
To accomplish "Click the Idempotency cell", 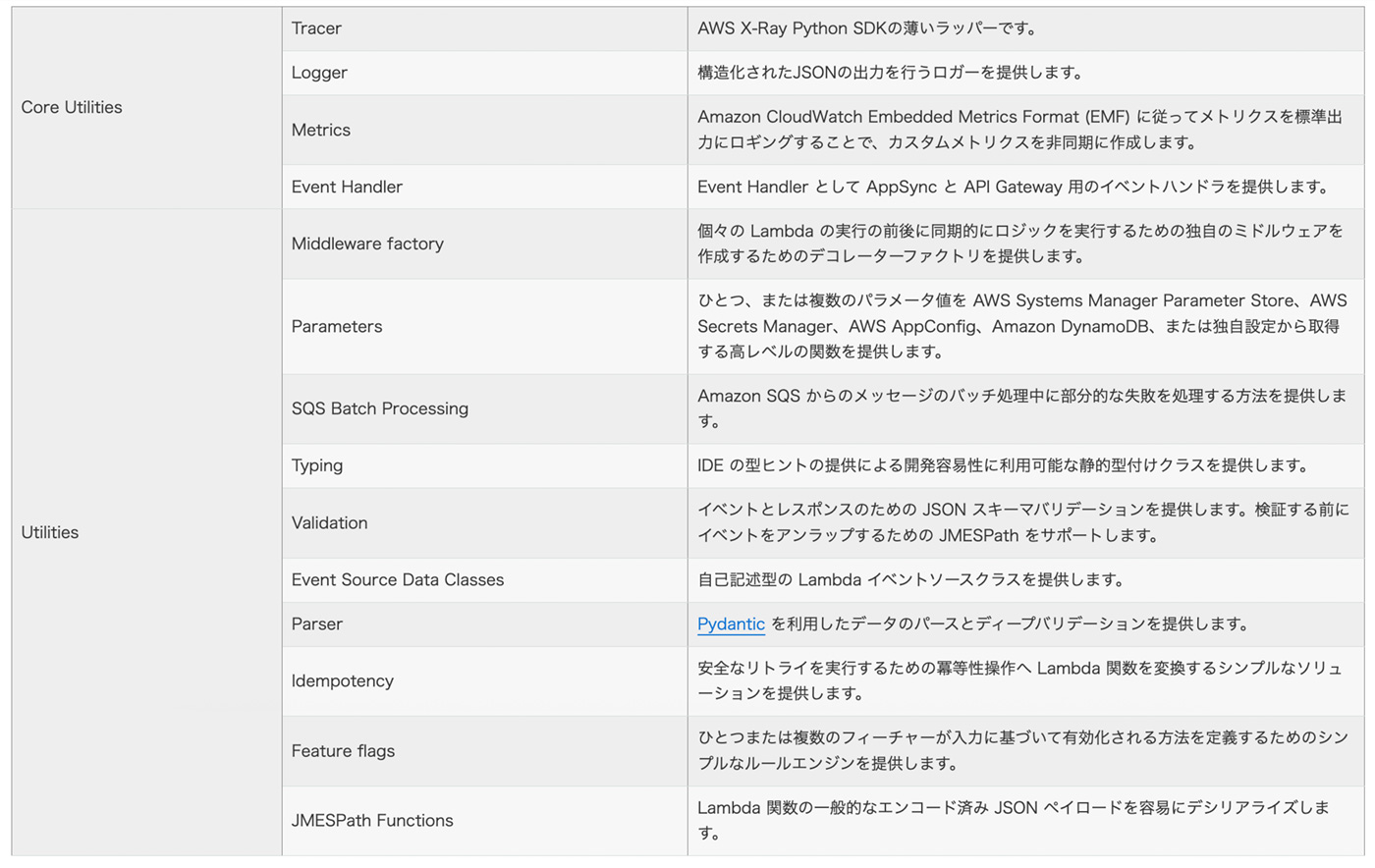I will click(x=485, y=681).
